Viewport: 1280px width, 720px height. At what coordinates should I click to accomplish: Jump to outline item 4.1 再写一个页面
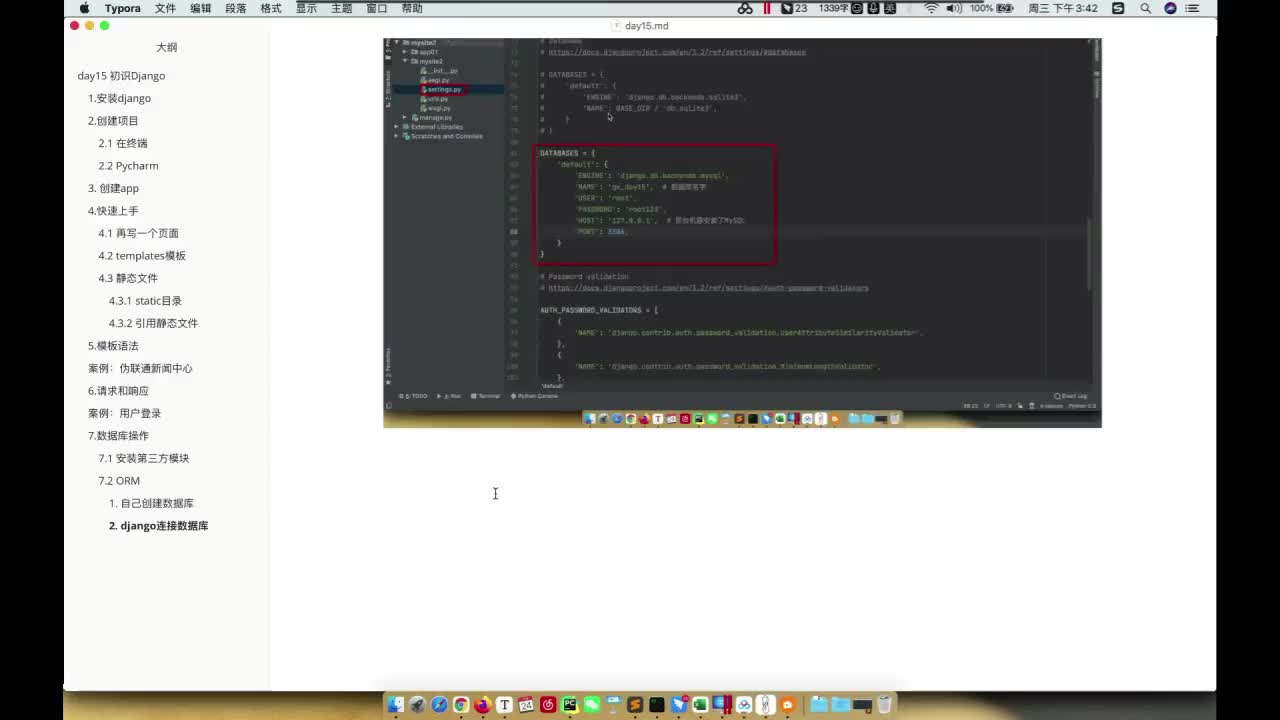pos(138,233)
